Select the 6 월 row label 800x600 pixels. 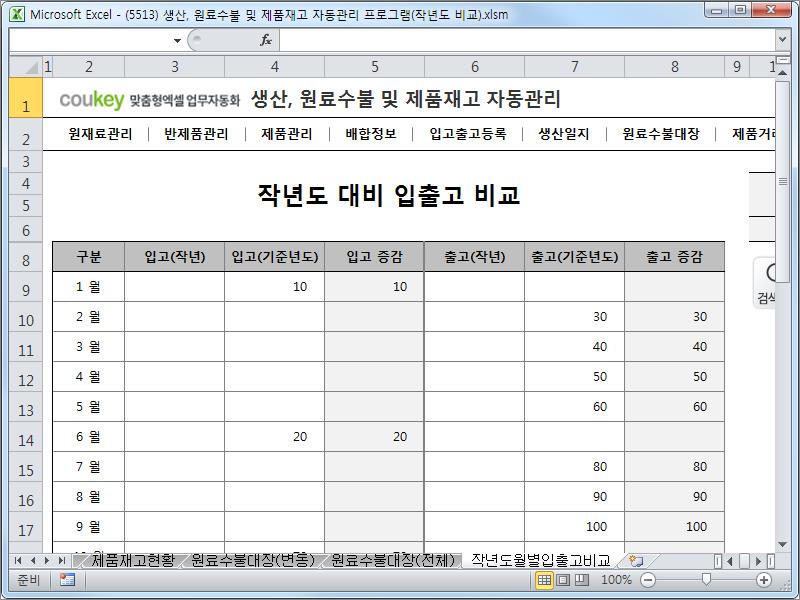[88, 437]
